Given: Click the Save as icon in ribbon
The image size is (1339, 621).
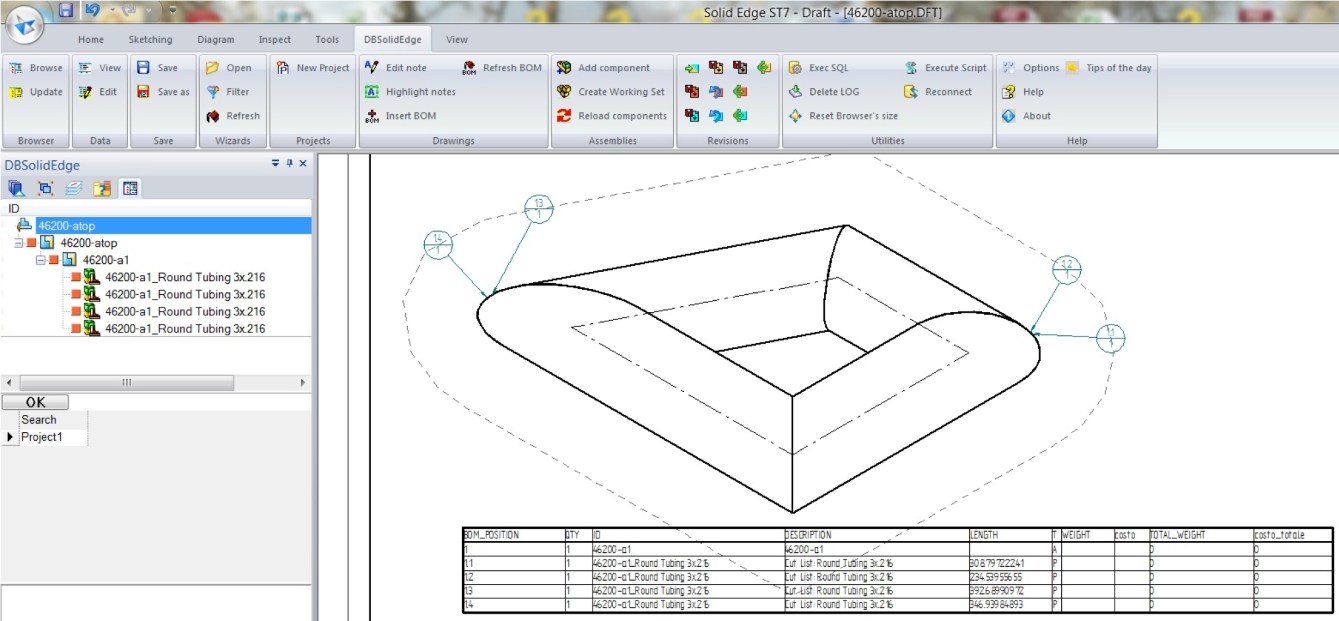Looking at the screenshot, I should pos(143,92).
